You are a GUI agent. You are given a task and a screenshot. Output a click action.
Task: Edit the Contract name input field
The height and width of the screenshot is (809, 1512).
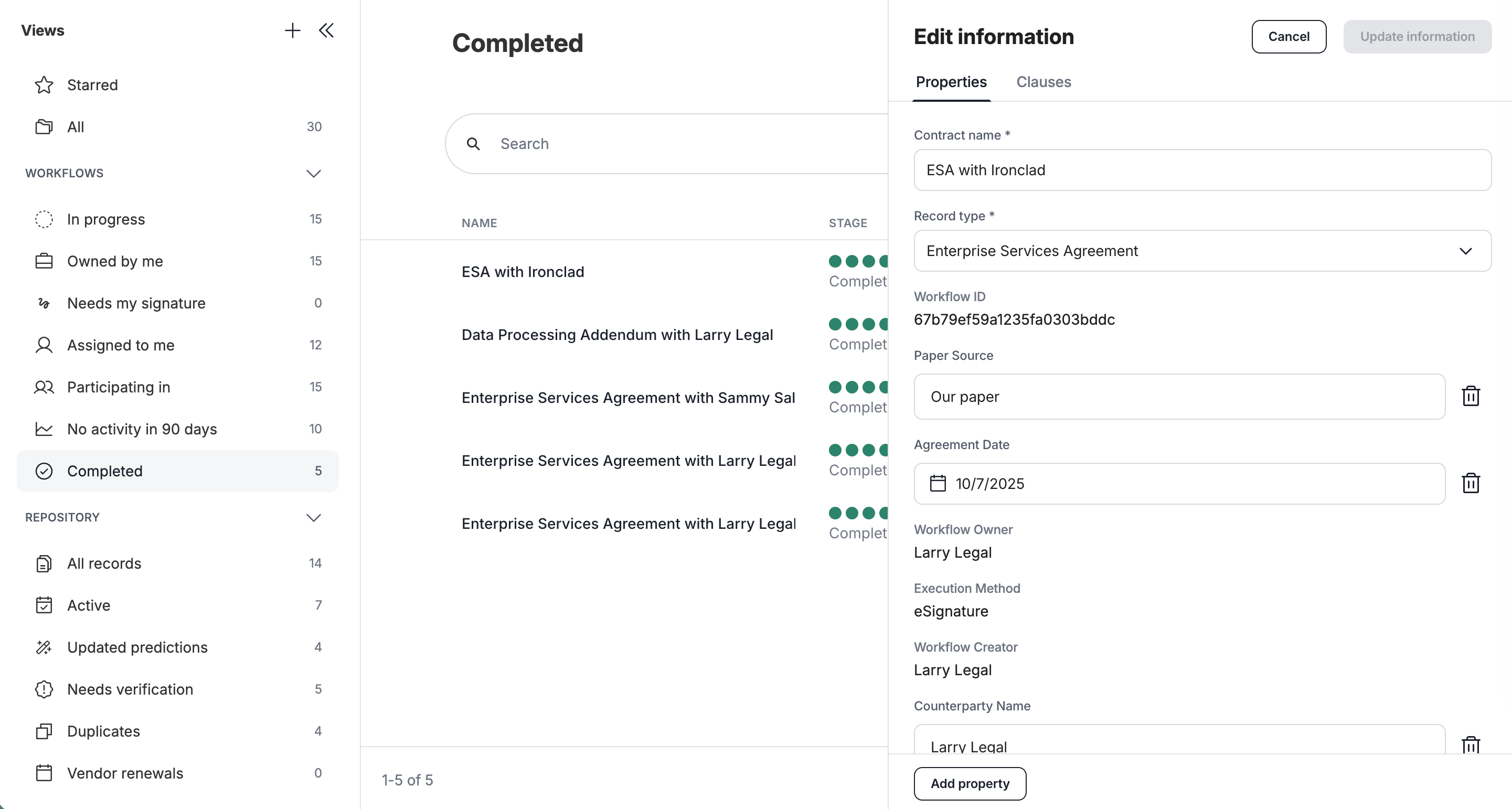(x=1202, y=169)
